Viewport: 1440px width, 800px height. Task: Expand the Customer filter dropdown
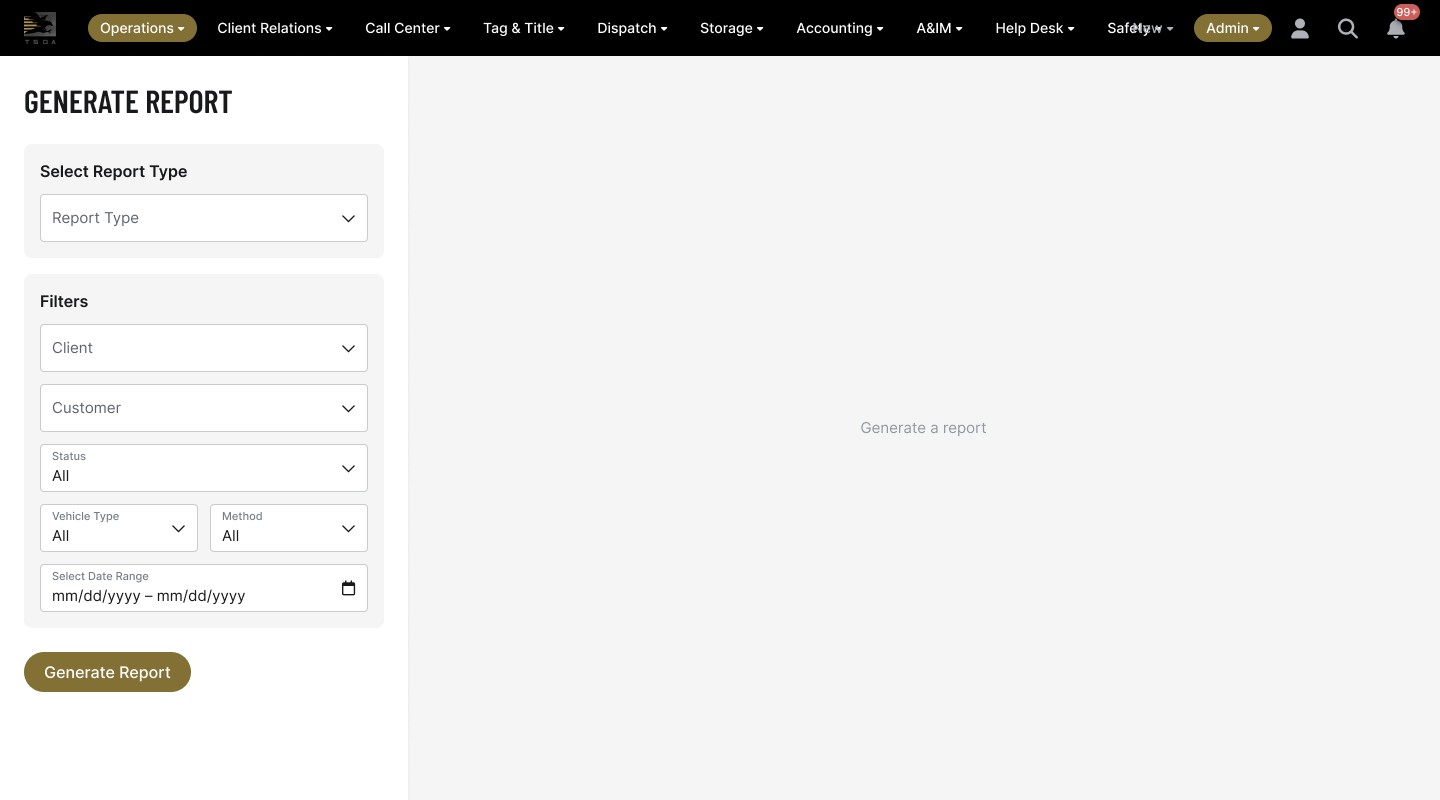click(x=204, y=408)
